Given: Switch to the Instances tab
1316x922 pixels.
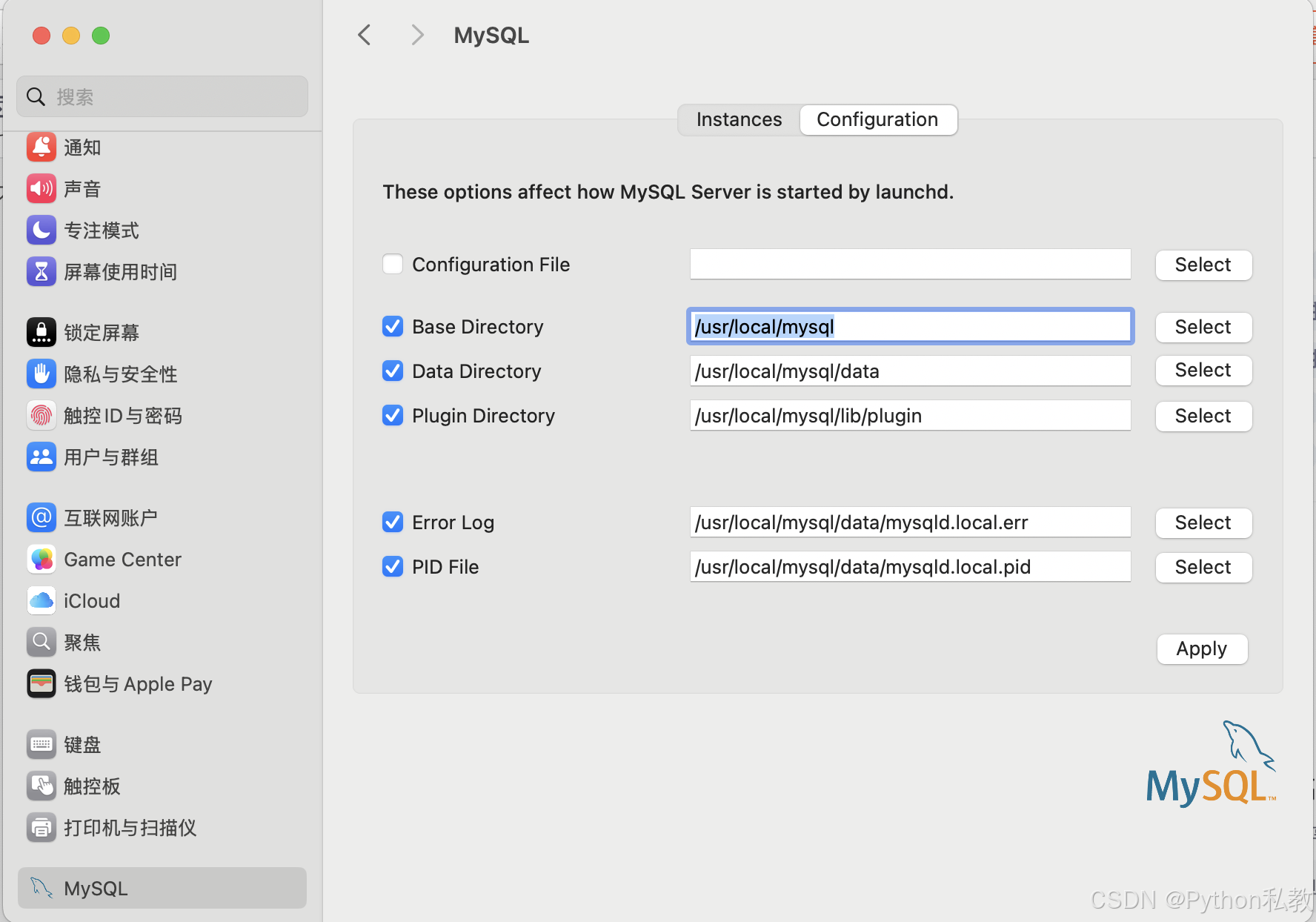Looking at the screenshot, I should [x=739, y=119].
